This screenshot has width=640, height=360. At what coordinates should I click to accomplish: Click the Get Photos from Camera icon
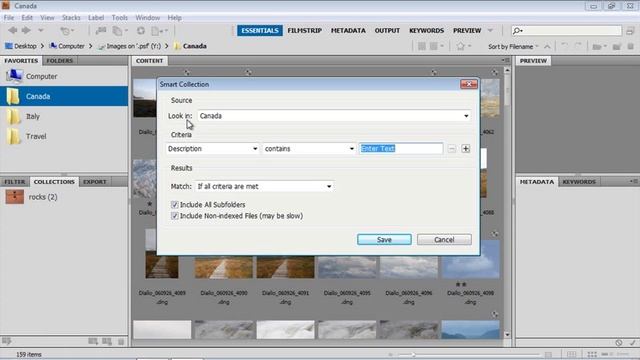coord(100,31)
